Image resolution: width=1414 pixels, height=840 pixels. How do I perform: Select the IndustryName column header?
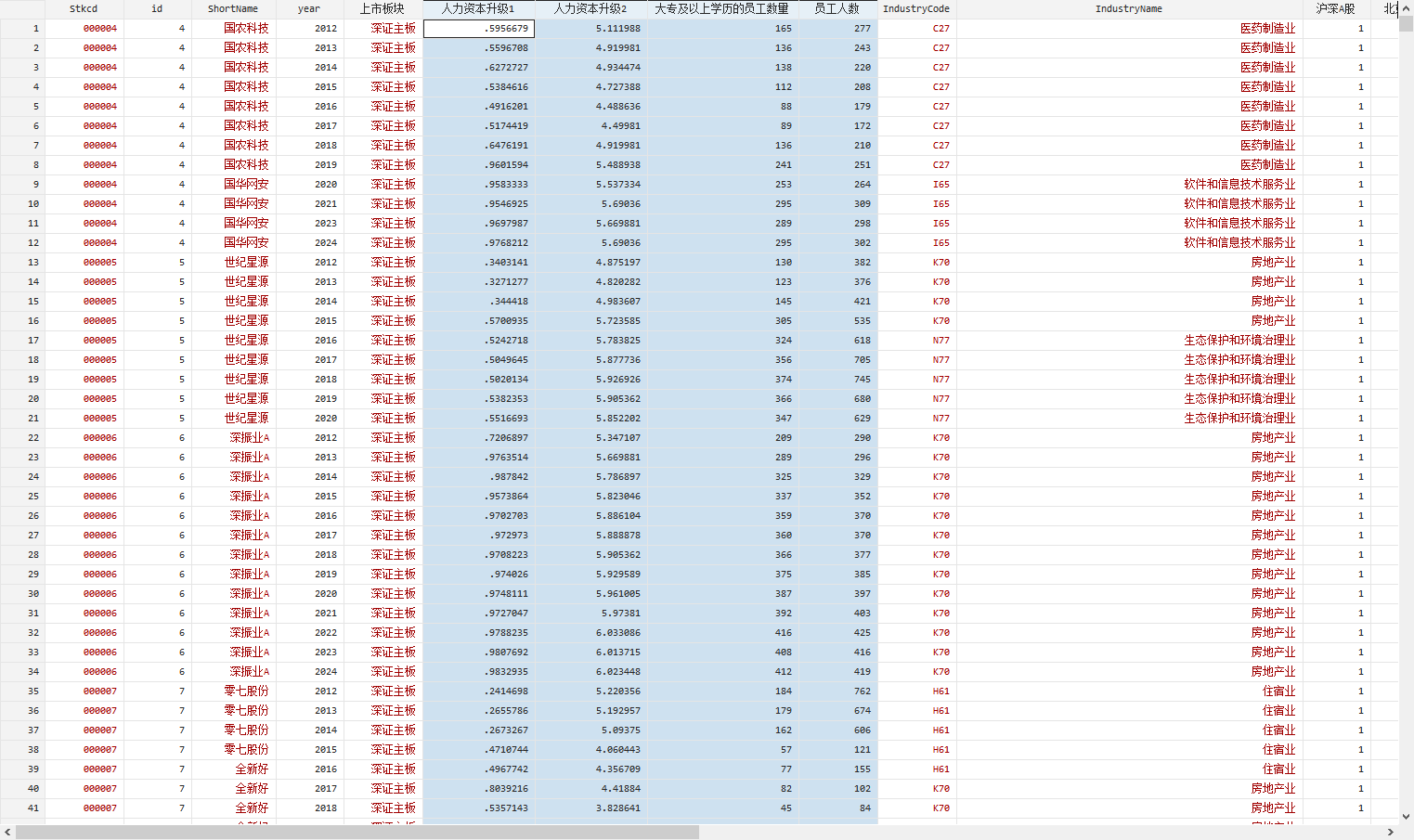click(x=1128, y=8)
